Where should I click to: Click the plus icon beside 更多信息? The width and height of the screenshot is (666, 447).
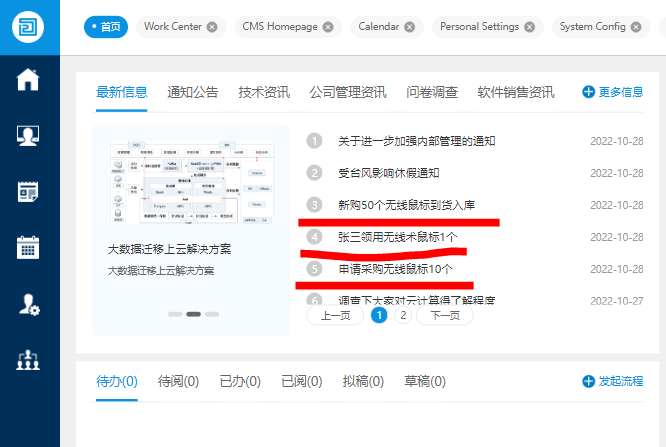coord(588,92)
